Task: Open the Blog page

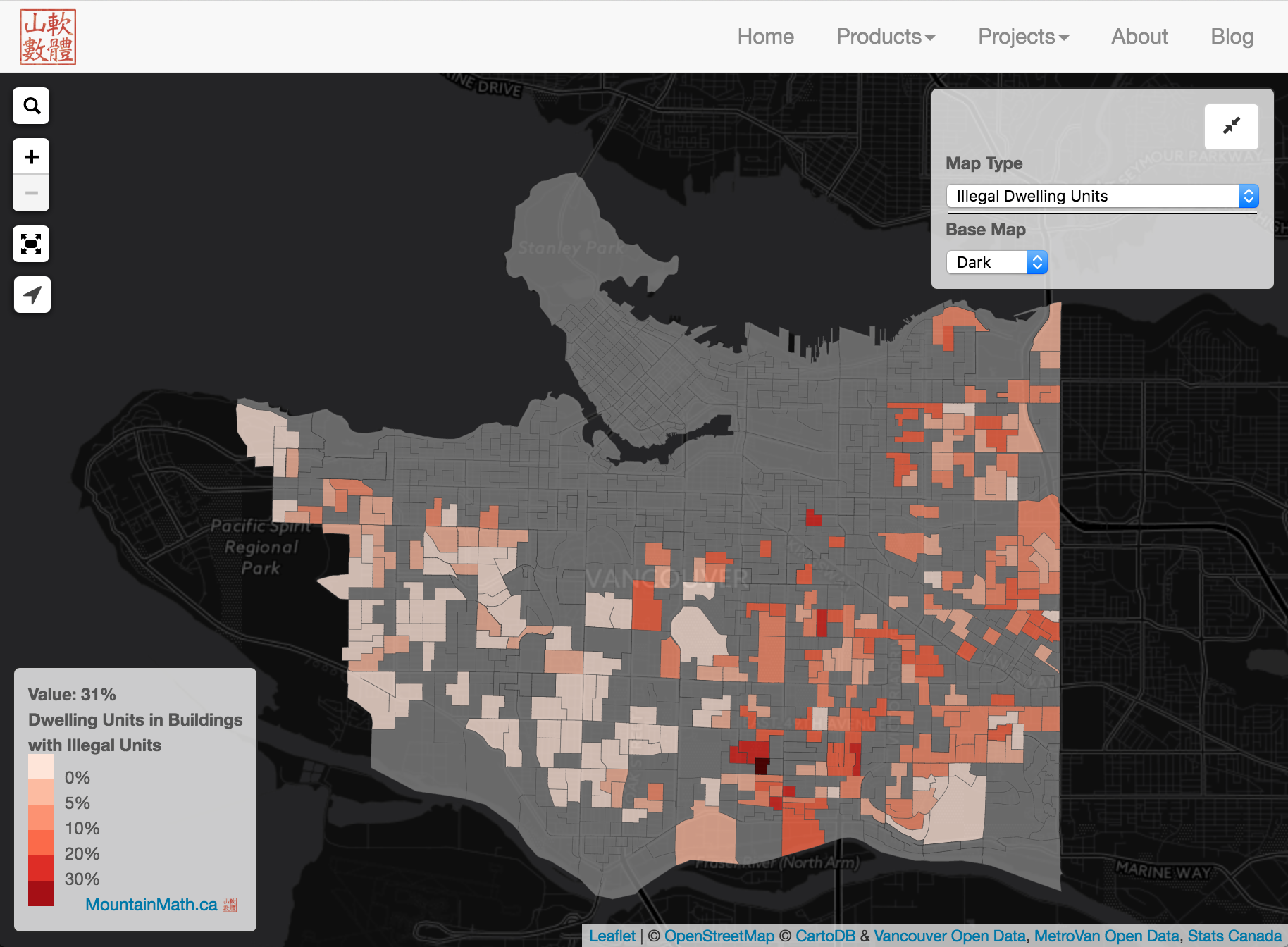Action: tap(1232, 37)
